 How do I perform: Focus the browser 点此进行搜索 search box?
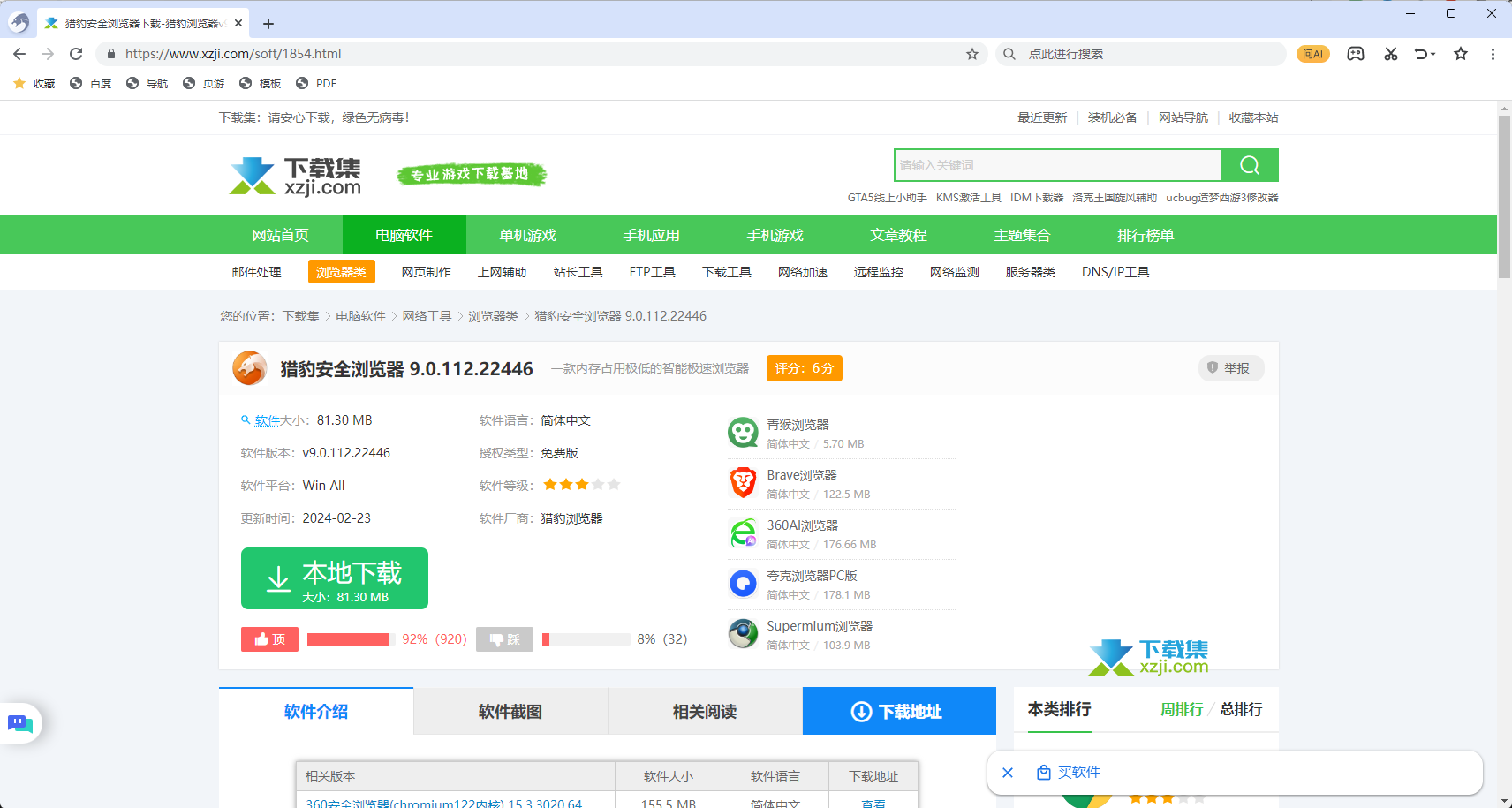click(1139, 54)
